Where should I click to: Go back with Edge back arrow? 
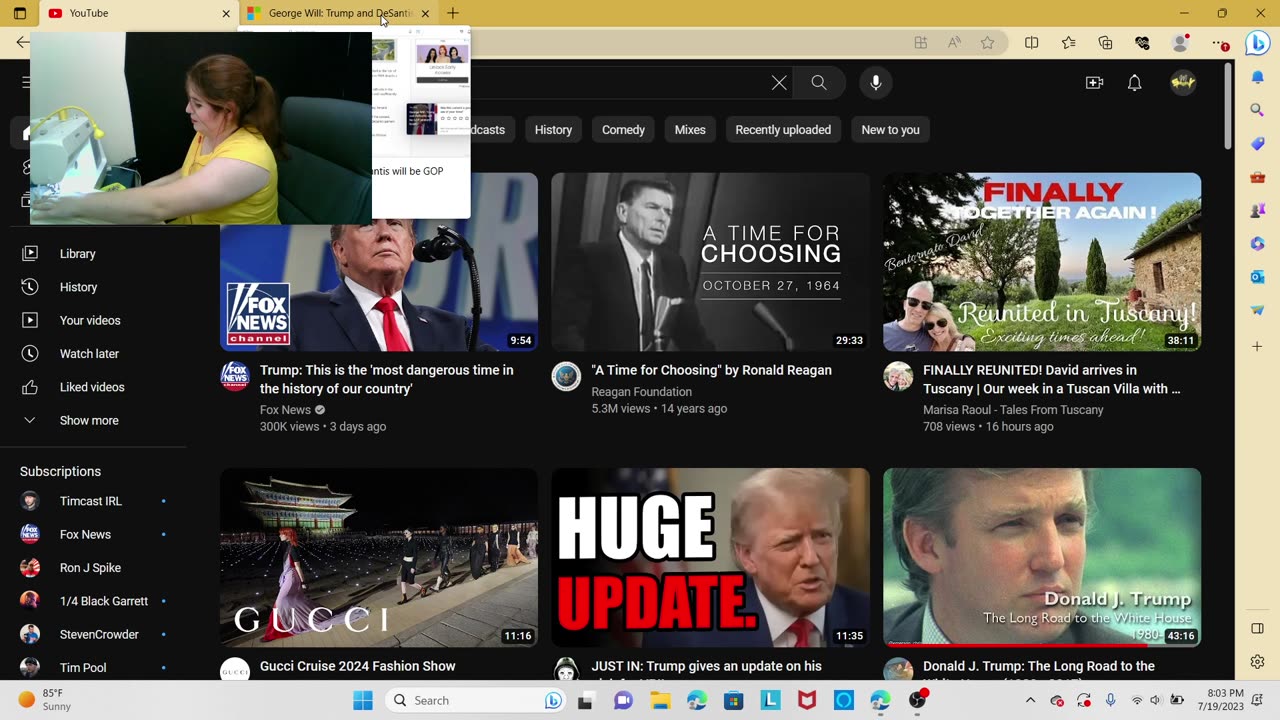coord(22,42)
